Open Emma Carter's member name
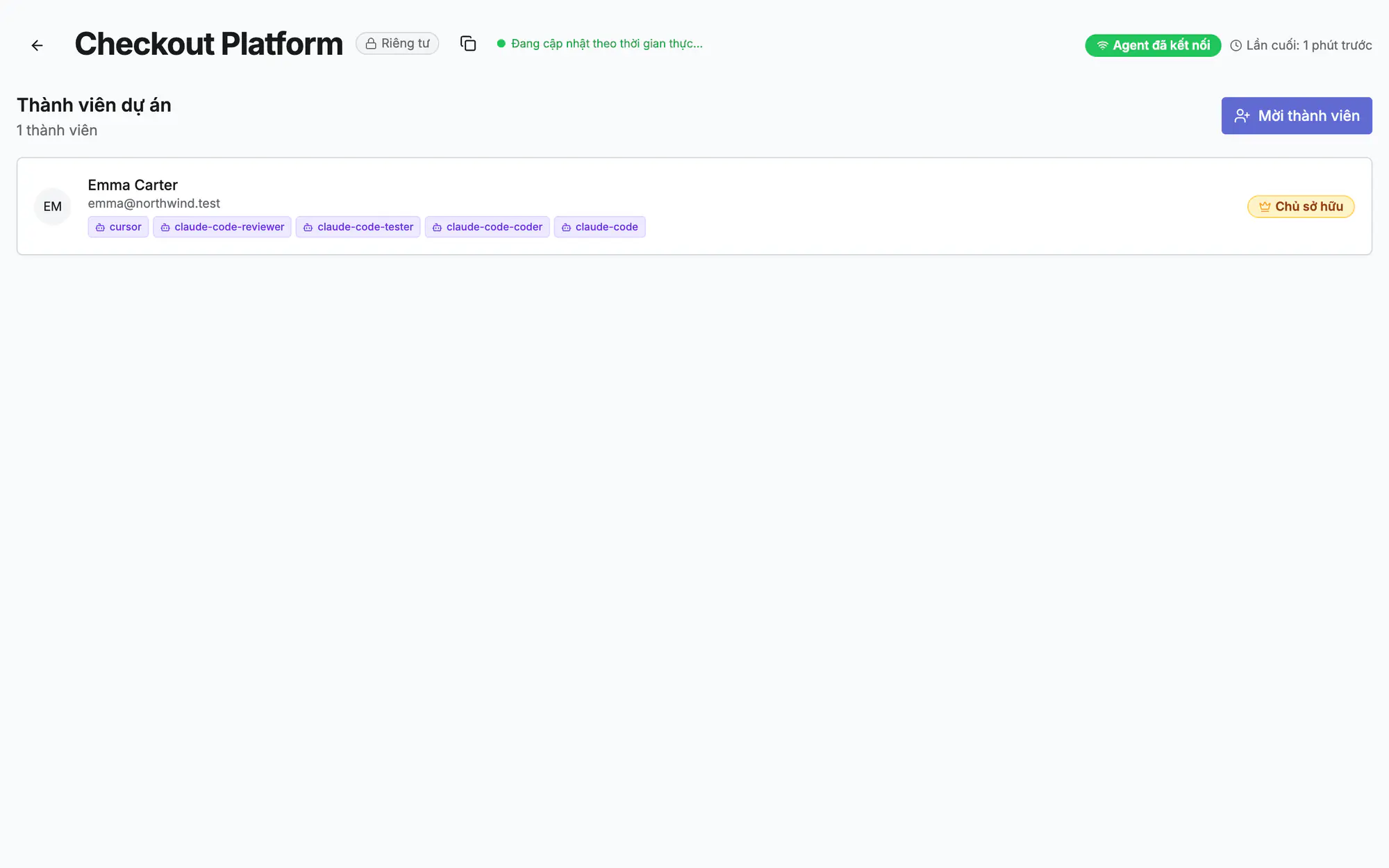The width and height of the screenshot is (1389, 868). (x=133, y=185)
